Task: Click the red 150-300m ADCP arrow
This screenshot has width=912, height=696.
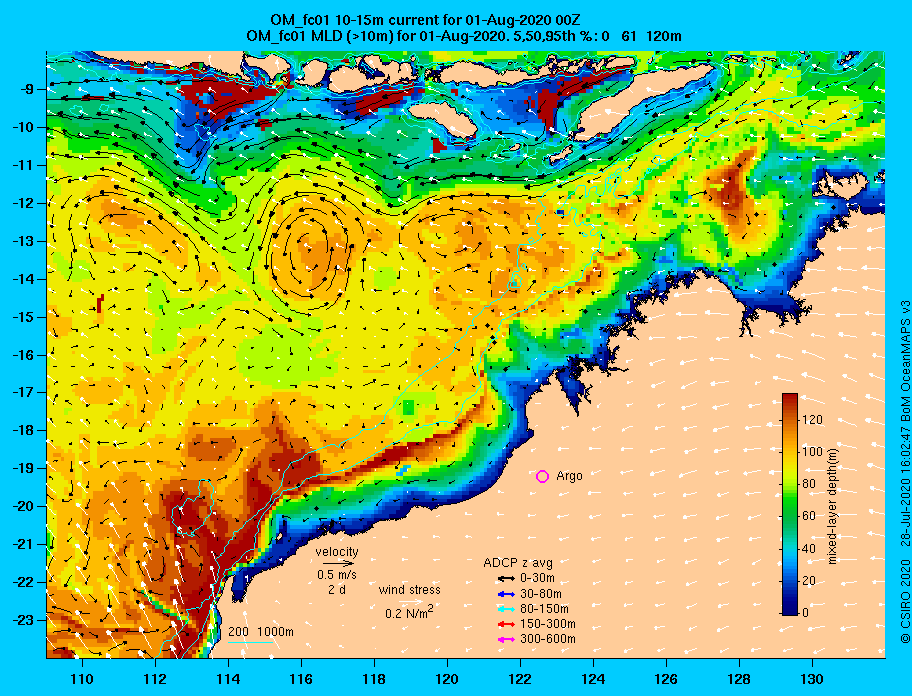Action: (x=506, y=624)
